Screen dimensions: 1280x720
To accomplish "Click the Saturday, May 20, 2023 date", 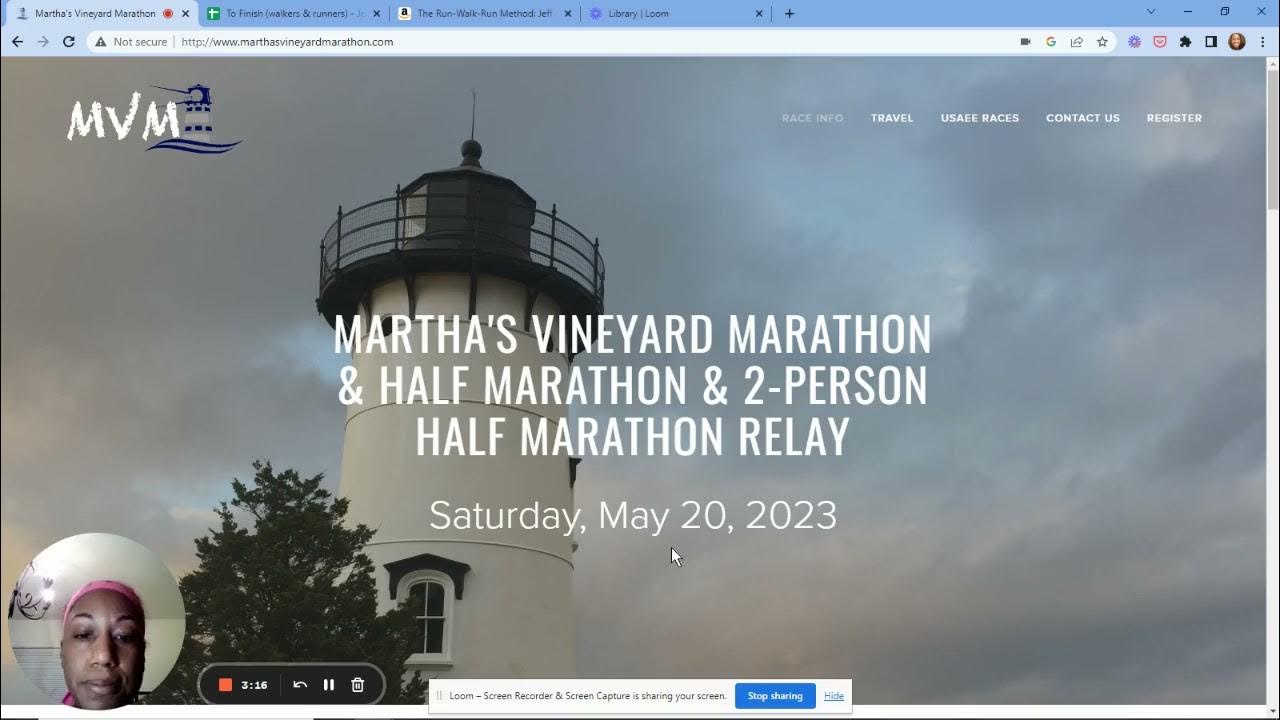I will pos(633,516).
